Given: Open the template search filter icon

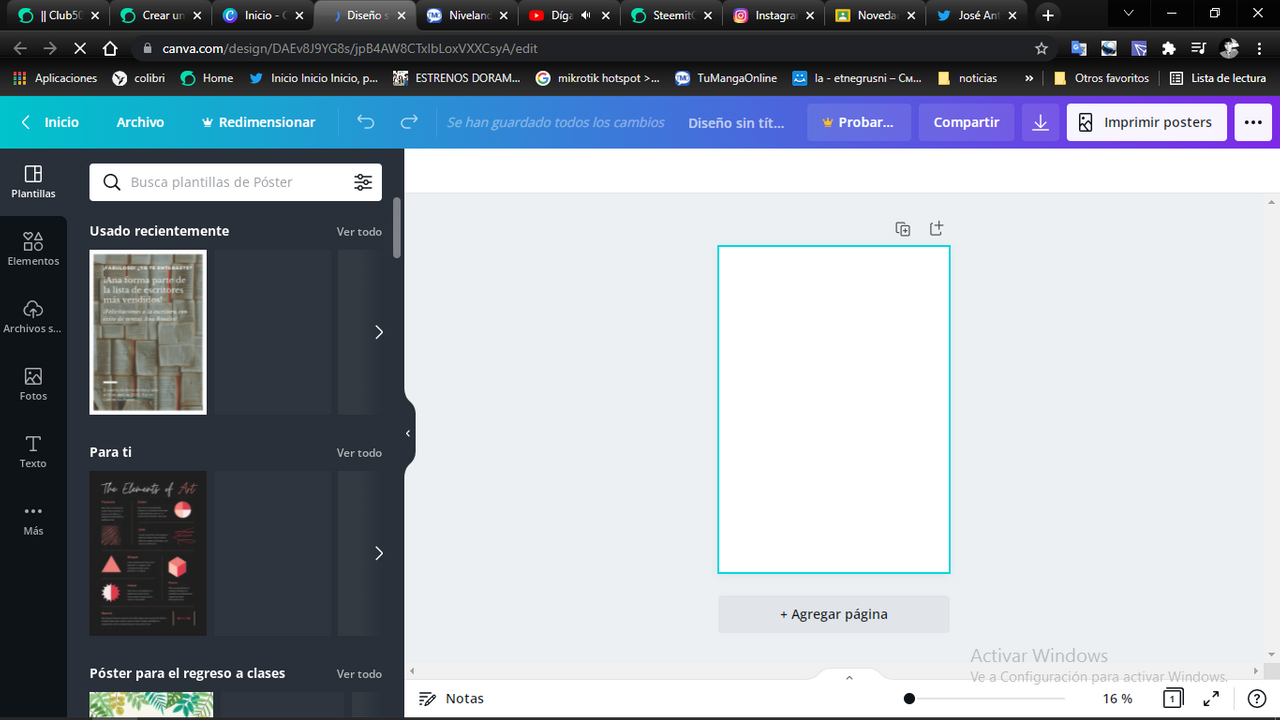Looking at the screenshot, I should click(363, 182).
